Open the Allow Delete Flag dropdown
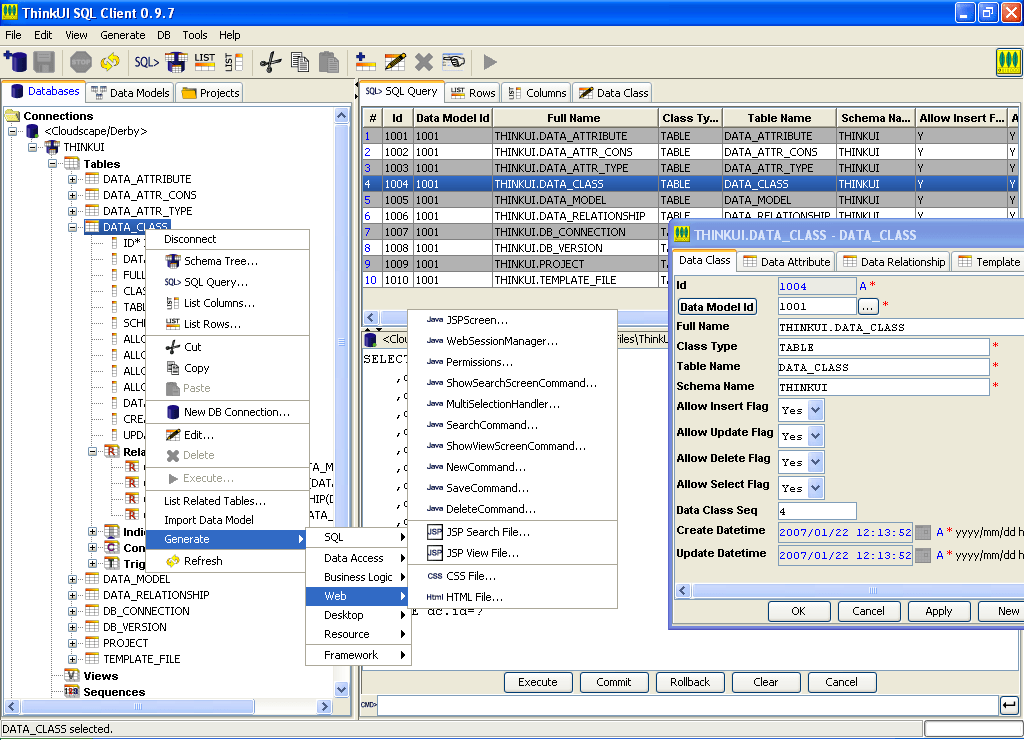The image size is (1024, 740). coord(815,462)
